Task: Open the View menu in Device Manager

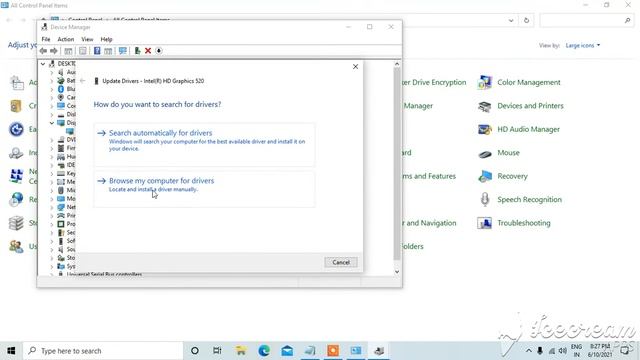Action: tap(87, 39)
